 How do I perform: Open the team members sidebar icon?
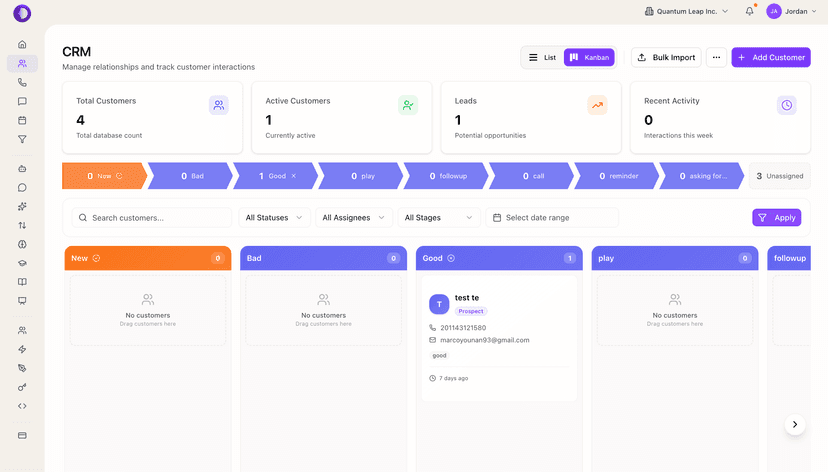[22, 331]
